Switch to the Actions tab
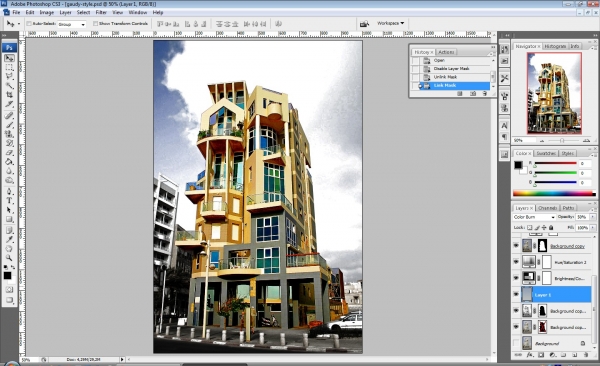 point(446,52)
